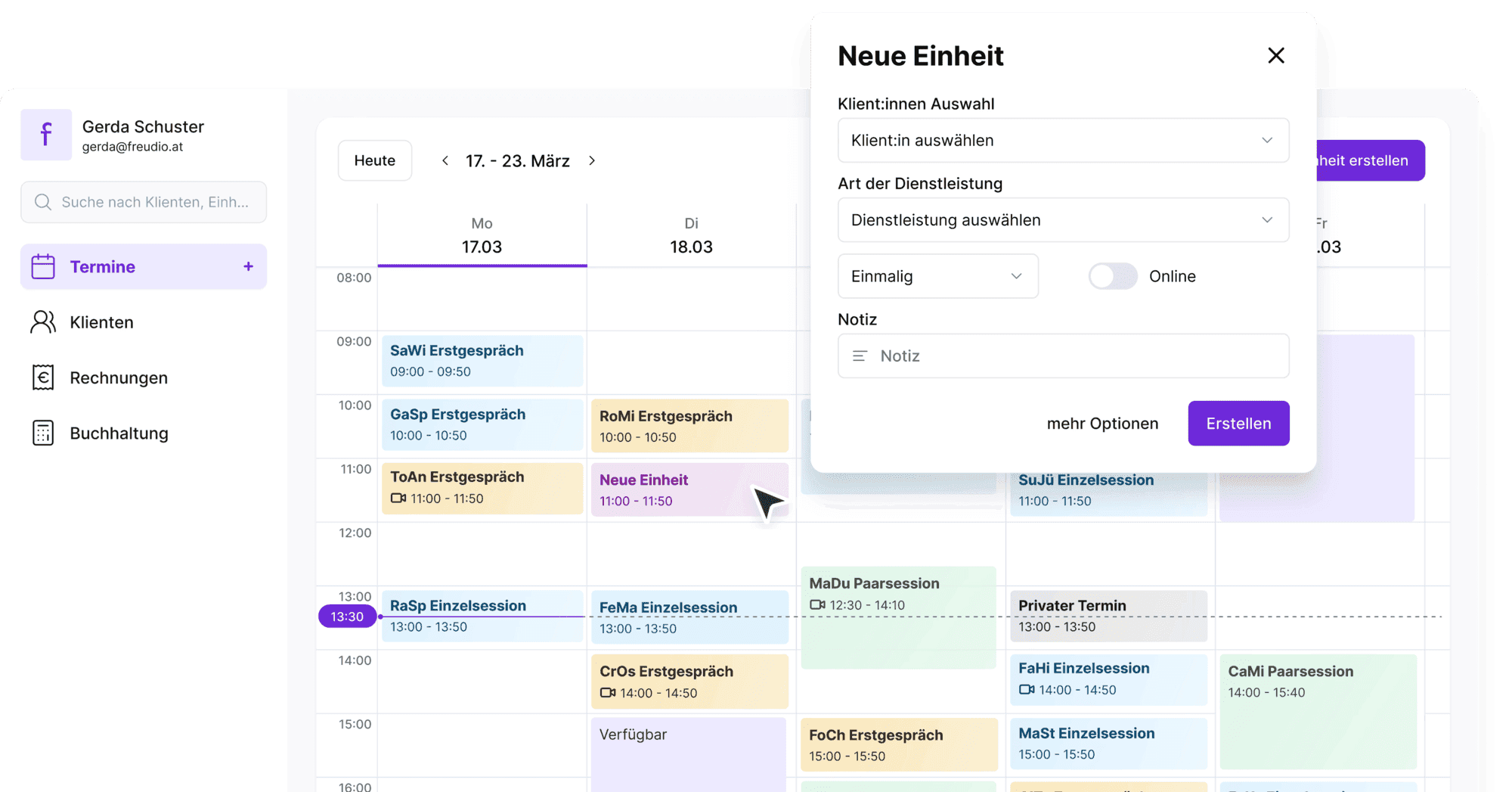Image resolution: width=1512 pixels, height=792 pixels.
Task: Click the plus icon next to Termine
Action: click(x=247, y=266)
